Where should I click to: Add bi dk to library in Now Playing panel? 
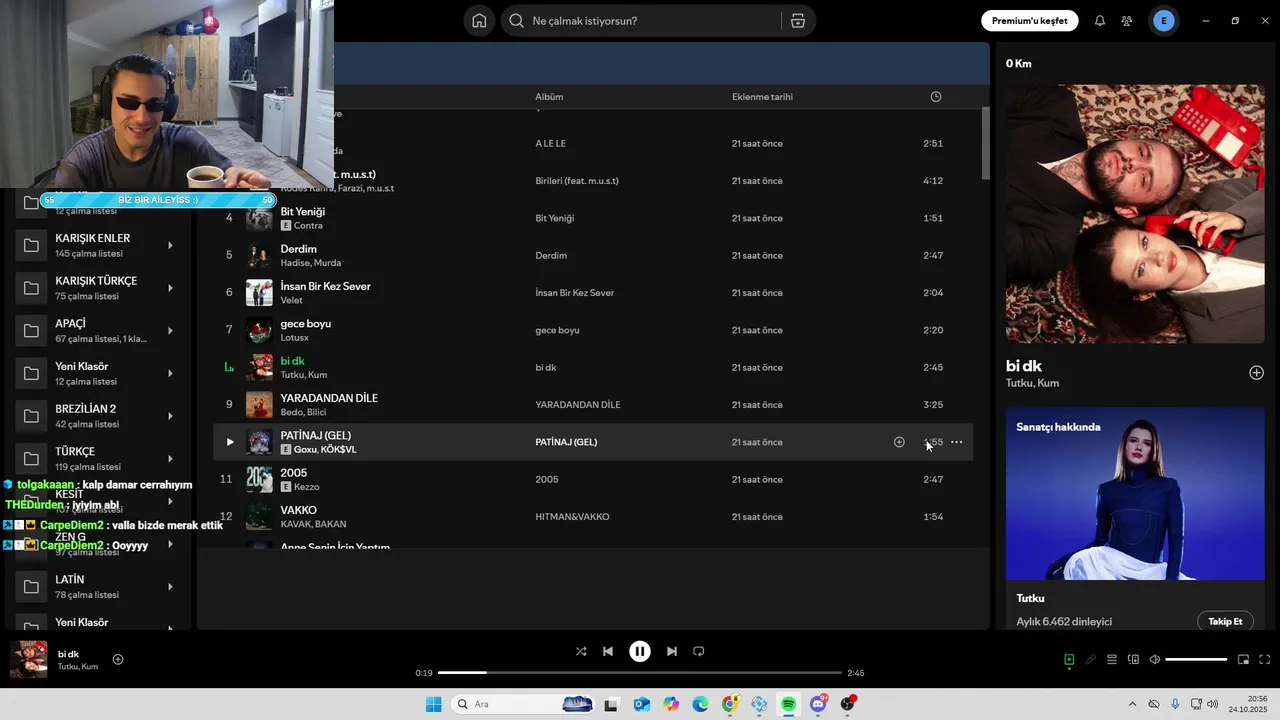[x=1257, y=373]
